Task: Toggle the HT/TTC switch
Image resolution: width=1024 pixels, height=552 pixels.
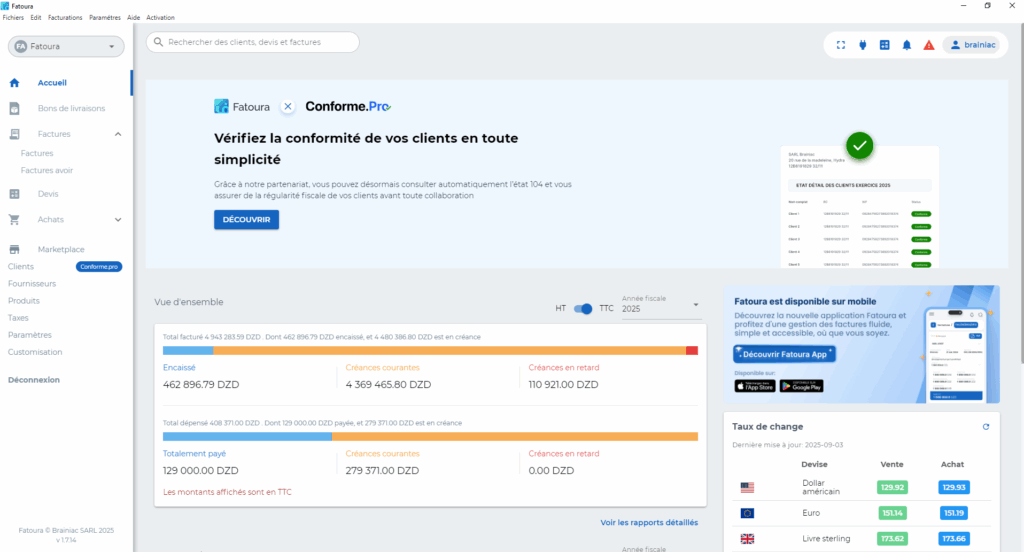Action: click(x=584, y=309)
